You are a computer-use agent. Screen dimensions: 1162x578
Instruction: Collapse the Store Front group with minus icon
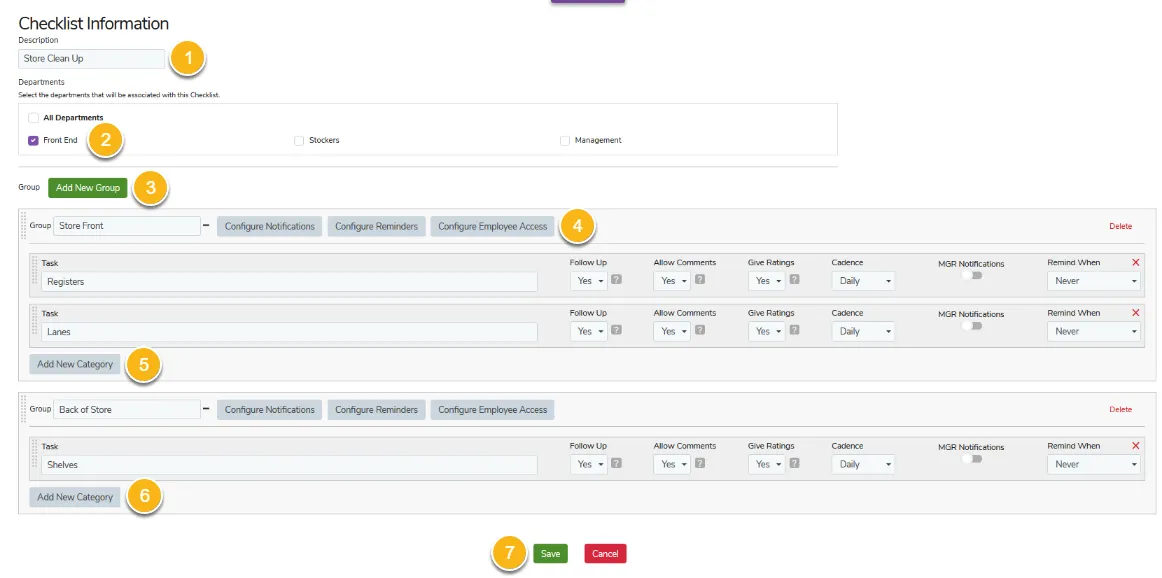206,225
